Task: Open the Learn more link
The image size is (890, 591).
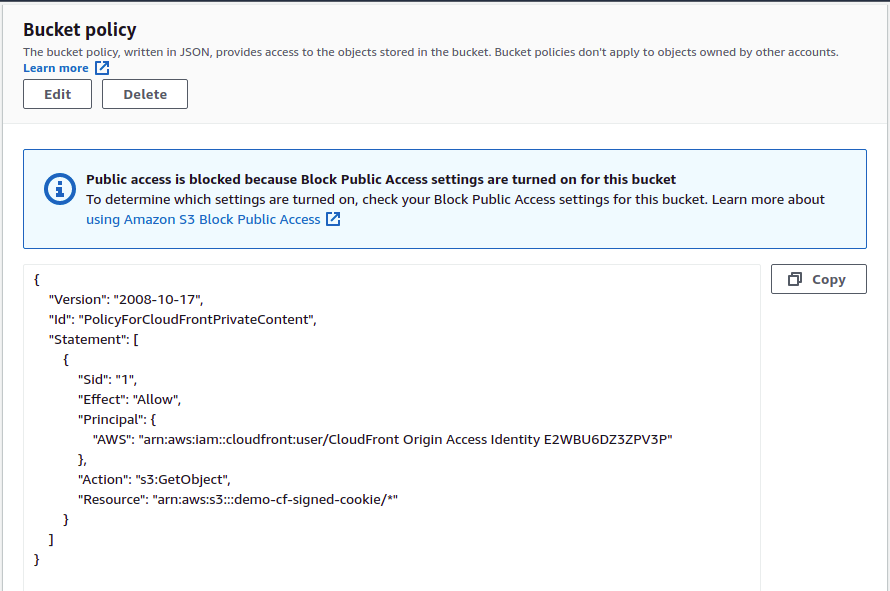Action: click(x=56, y=68)
